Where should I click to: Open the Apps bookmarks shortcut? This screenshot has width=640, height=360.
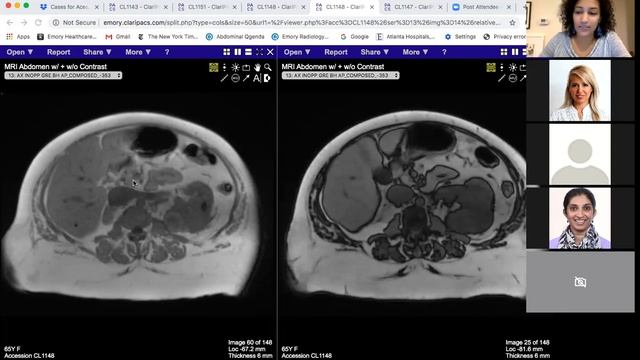(x=18, y=37)
